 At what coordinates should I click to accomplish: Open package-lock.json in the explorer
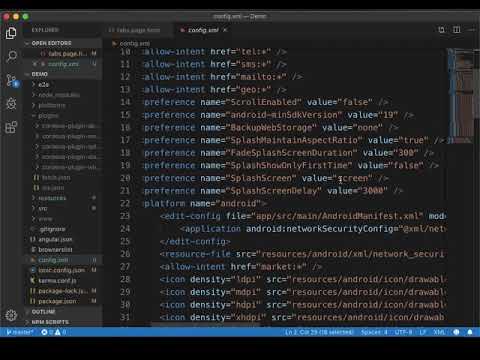coord(63,291)
